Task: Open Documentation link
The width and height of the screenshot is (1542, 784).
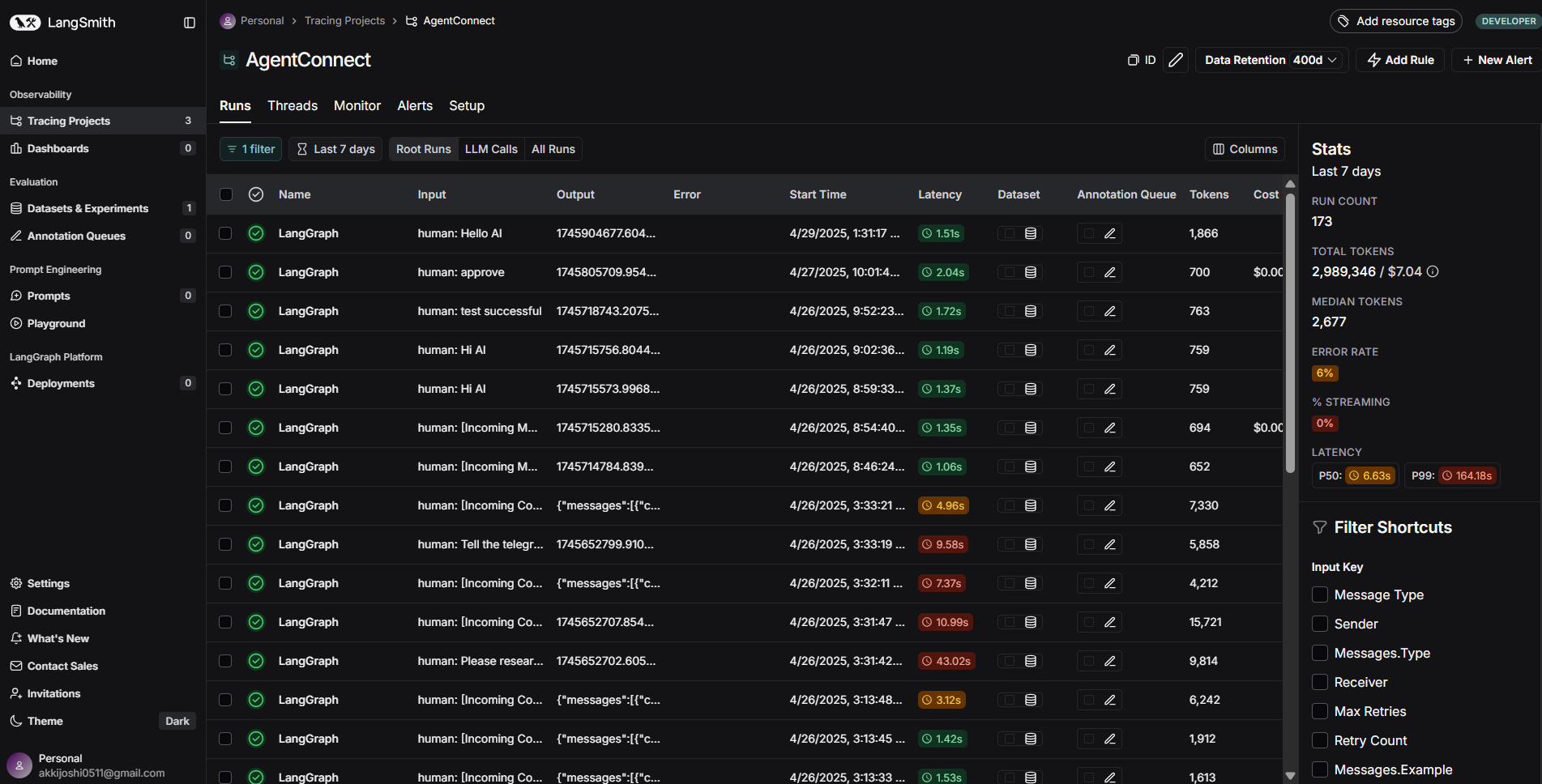Action: click(102, 611)
